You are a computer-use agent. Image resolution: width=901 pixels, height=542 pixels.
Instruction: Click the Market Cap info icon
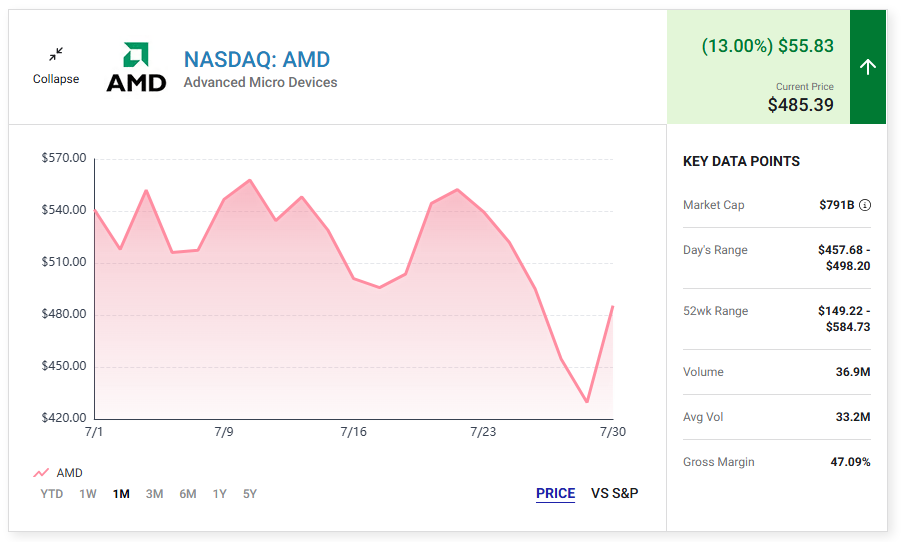pyautogui.click(x=865, y=205)
